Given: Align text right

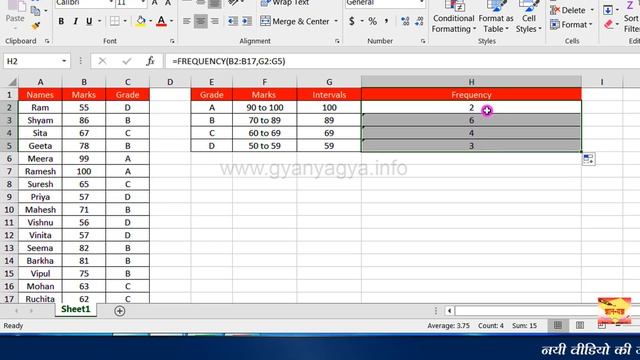Looking at the screenshot, I should pyautogui.click(x=214, y=21).
